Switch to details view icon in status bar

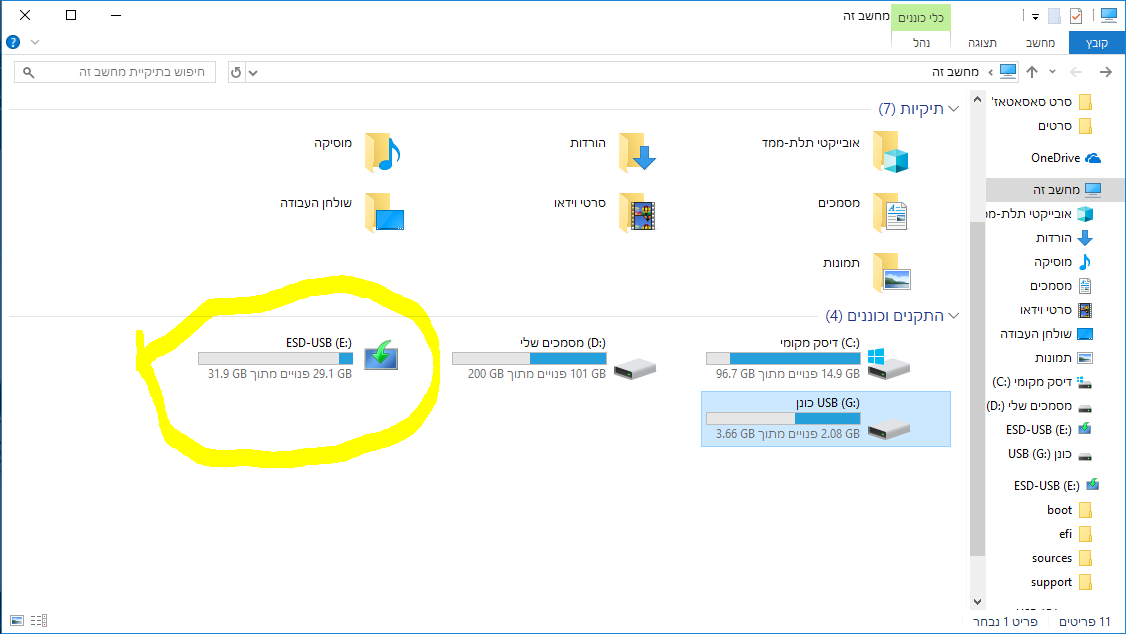coord(39,620)
